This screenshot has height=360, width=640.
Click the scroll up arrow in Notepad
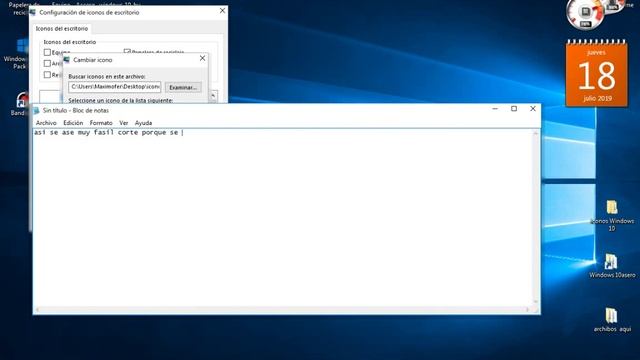click(x=536, y=133)
